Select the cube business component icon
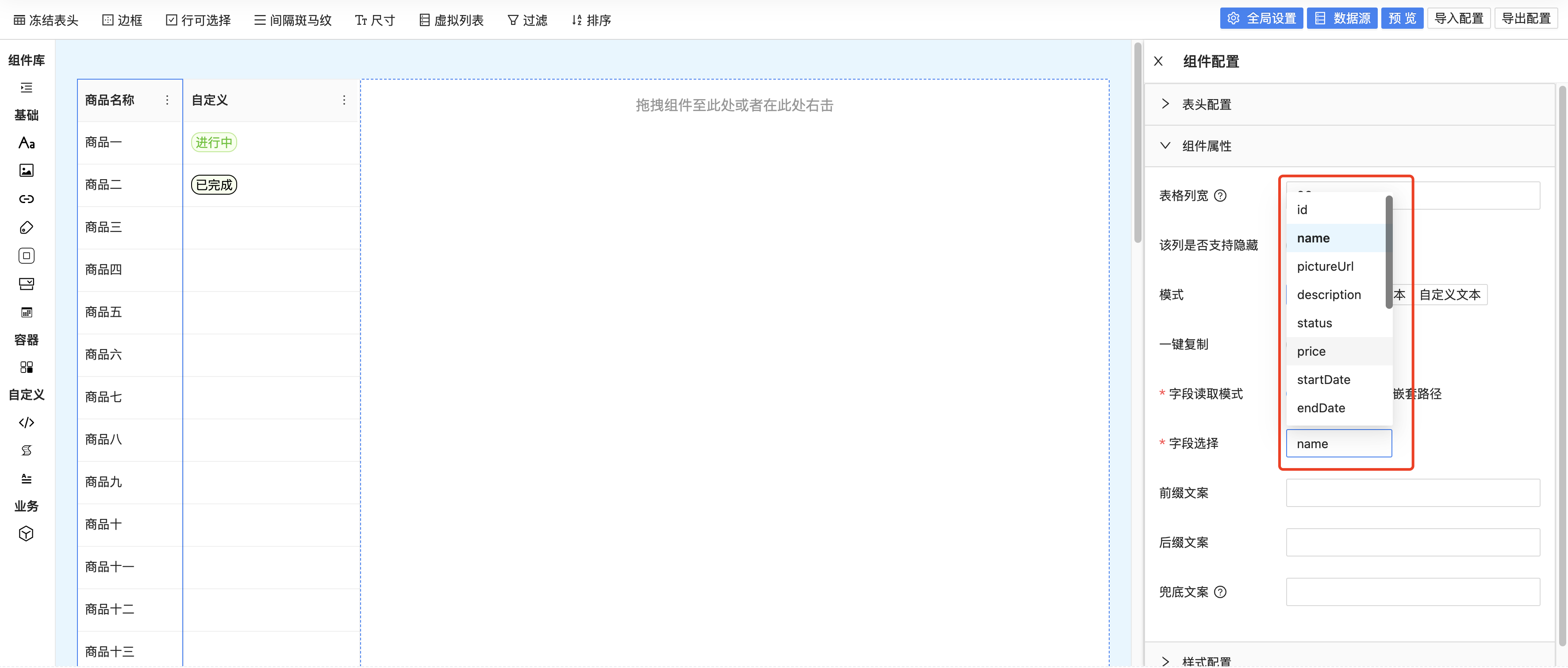Viewport: 1568px width, 668px height. click(x=26, y=534)
